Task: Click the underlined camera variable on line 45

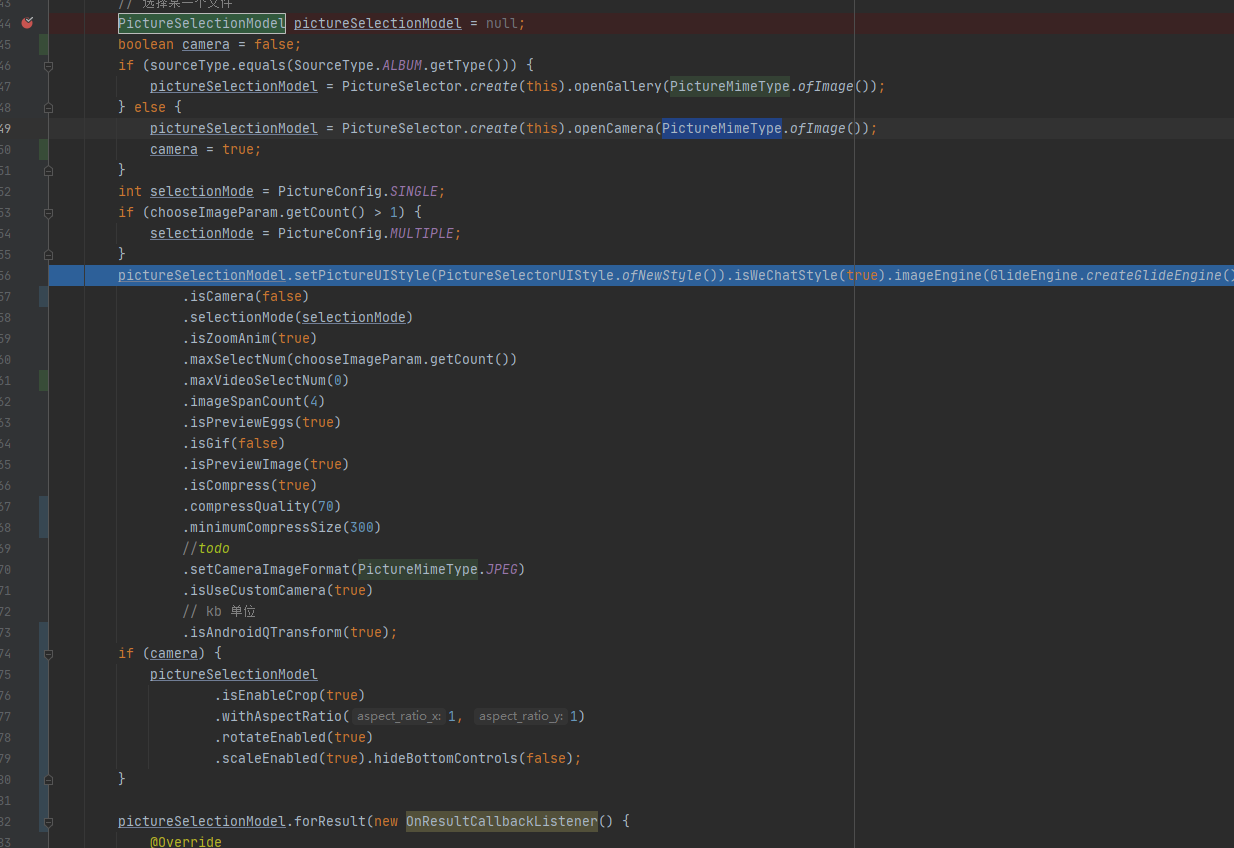Action: pos(205,43)
